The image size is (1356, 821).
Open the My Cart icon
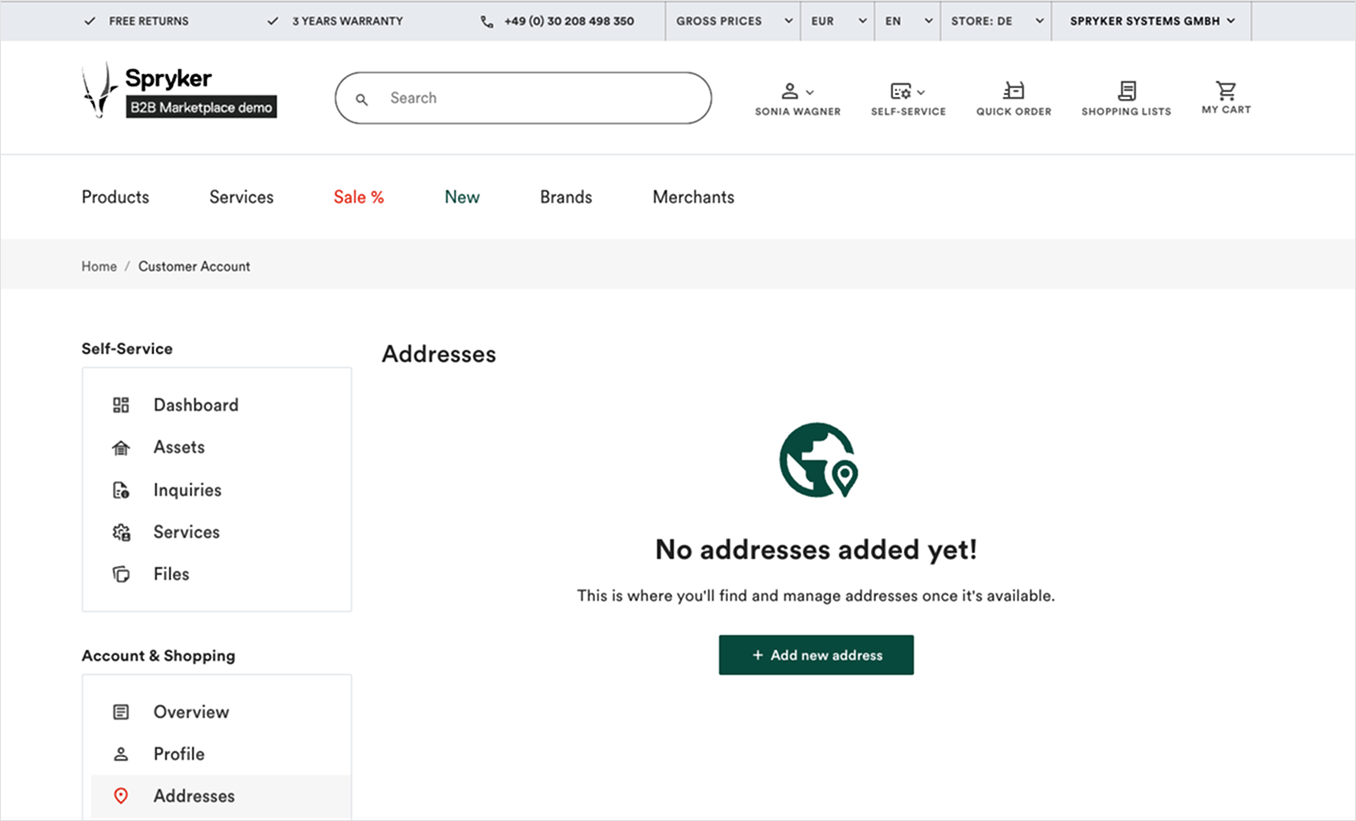pos(1225,92)
